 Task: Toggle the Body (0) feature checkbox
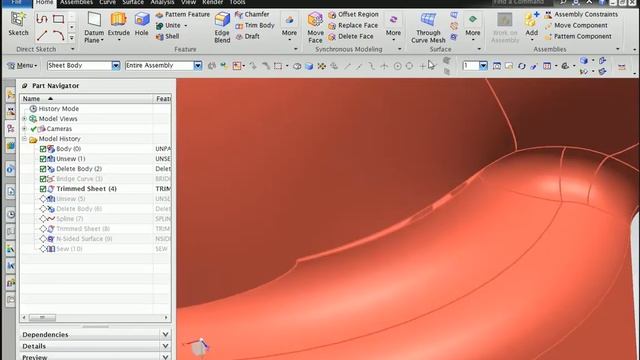[x=43, y=149]
